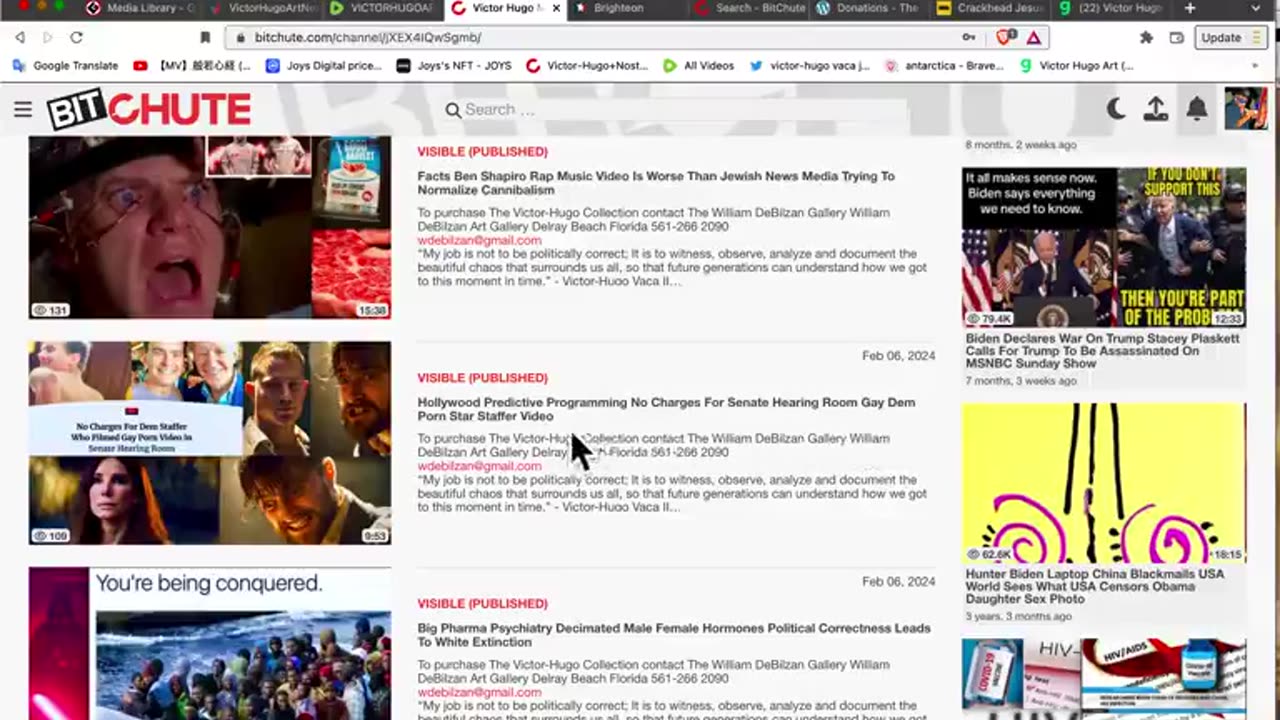Open the Hunter Biden Laptop China title
This screenshot has height=720, width=1280.
pyautogui.click(x=1094, y=587)
